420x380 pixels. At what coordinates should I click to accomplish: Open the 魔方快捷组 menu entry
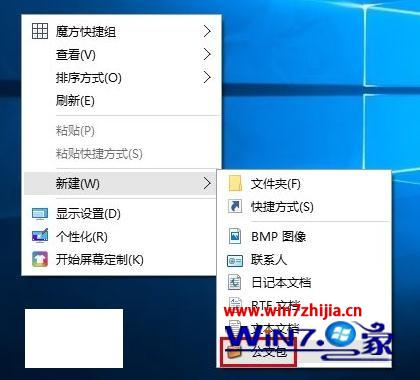[122, 32]
